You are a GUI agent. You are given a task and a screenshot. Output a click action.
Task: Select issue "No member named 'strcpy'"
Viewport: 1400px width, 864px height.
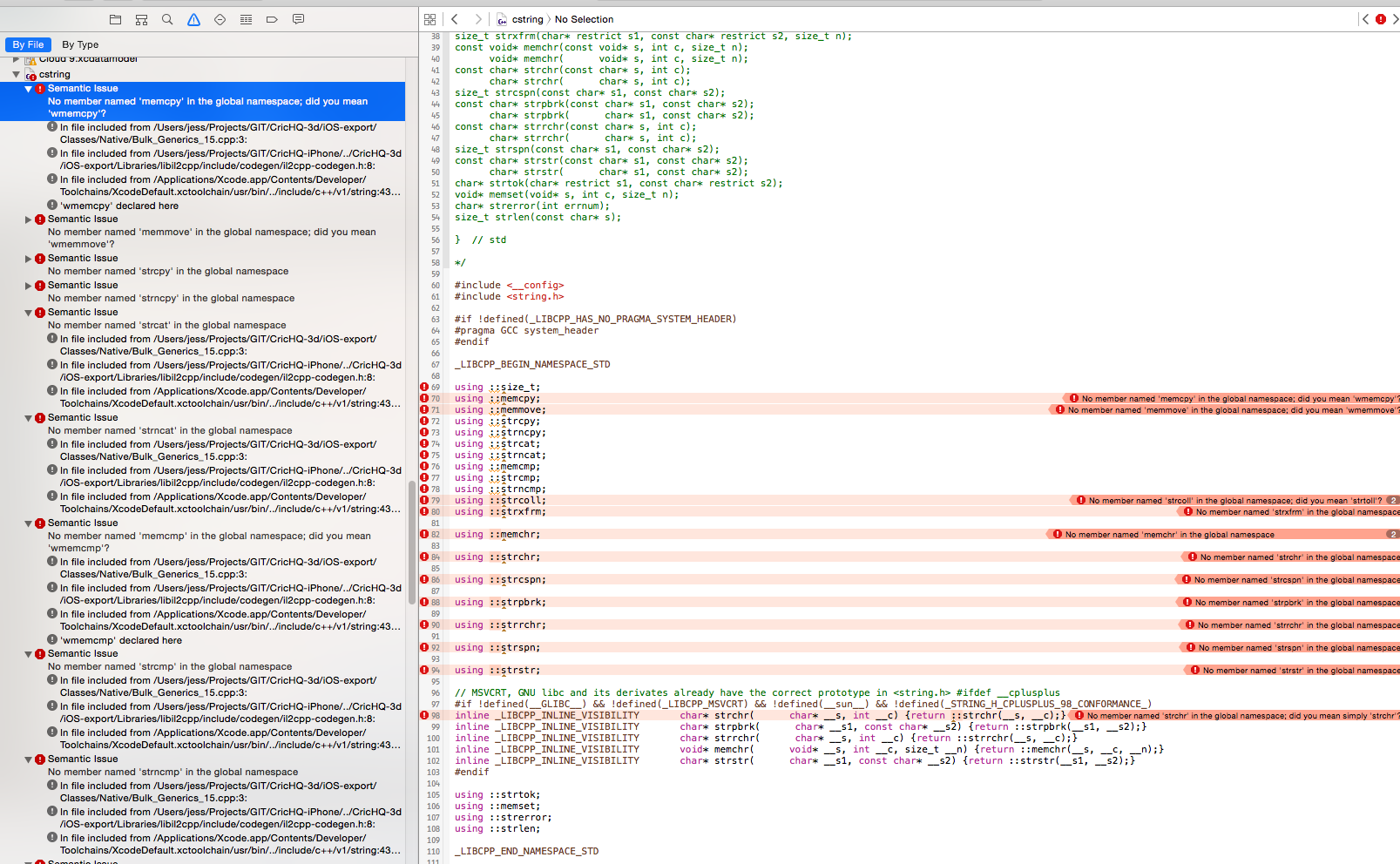168,272
